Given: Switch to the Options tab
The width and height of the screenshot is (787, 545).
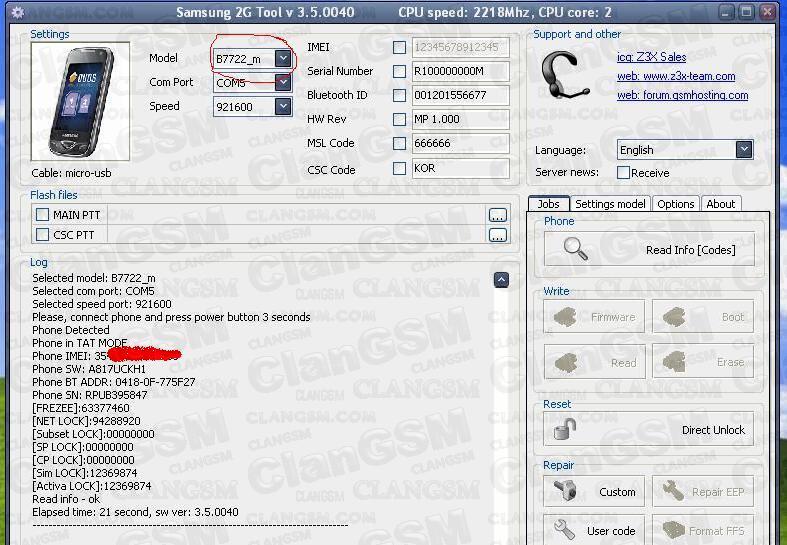Looking at the screenshot, I should [676, 204].
